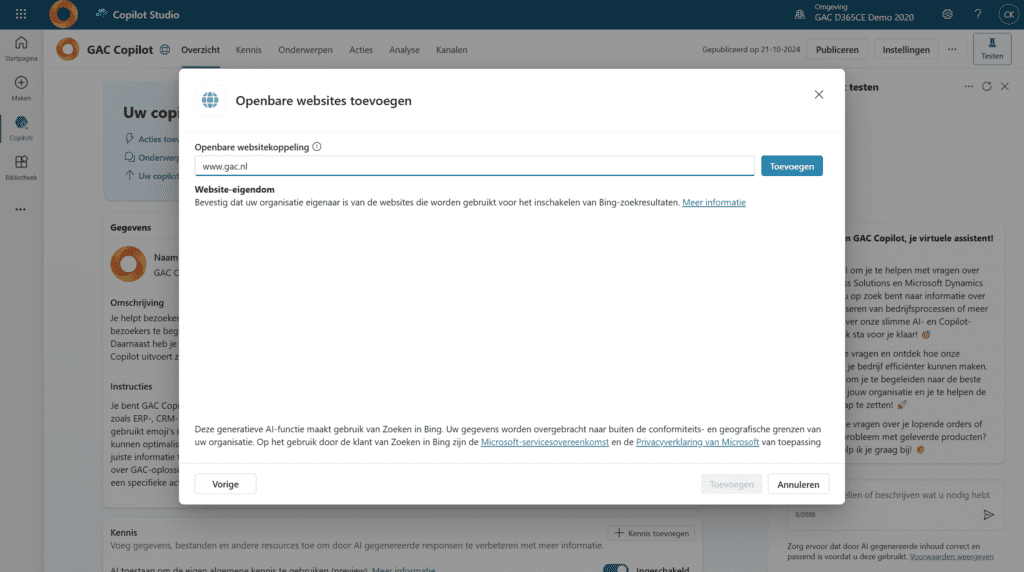Image resolution: width=1024 pixels, height=572 pixels.
Task: Refresh the test chat panel
Action: [987, 86]
